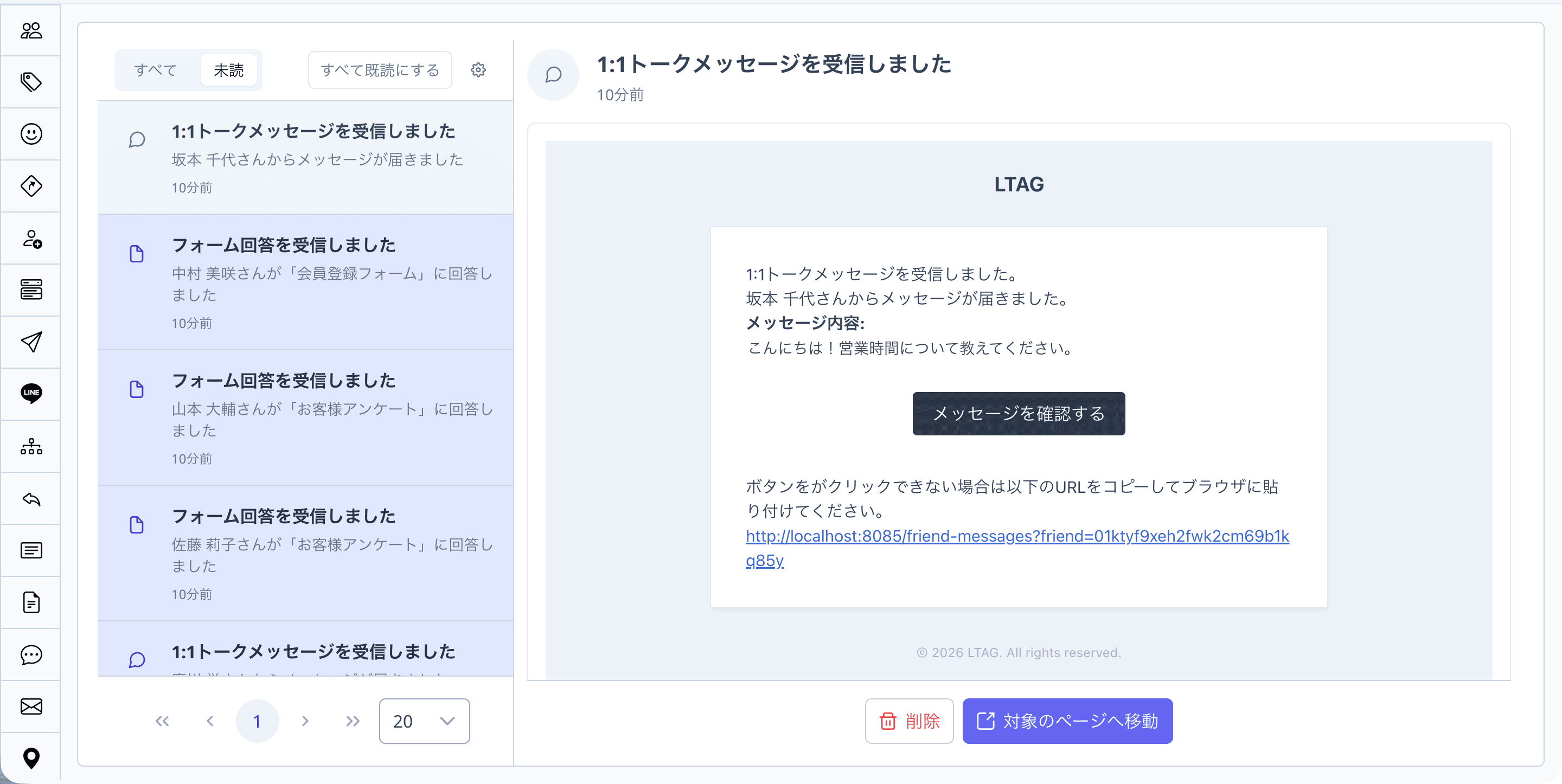The image size is (1562, 784).
Task: Open the LINE logo sidebar icon
Action: tap(31, 394)
